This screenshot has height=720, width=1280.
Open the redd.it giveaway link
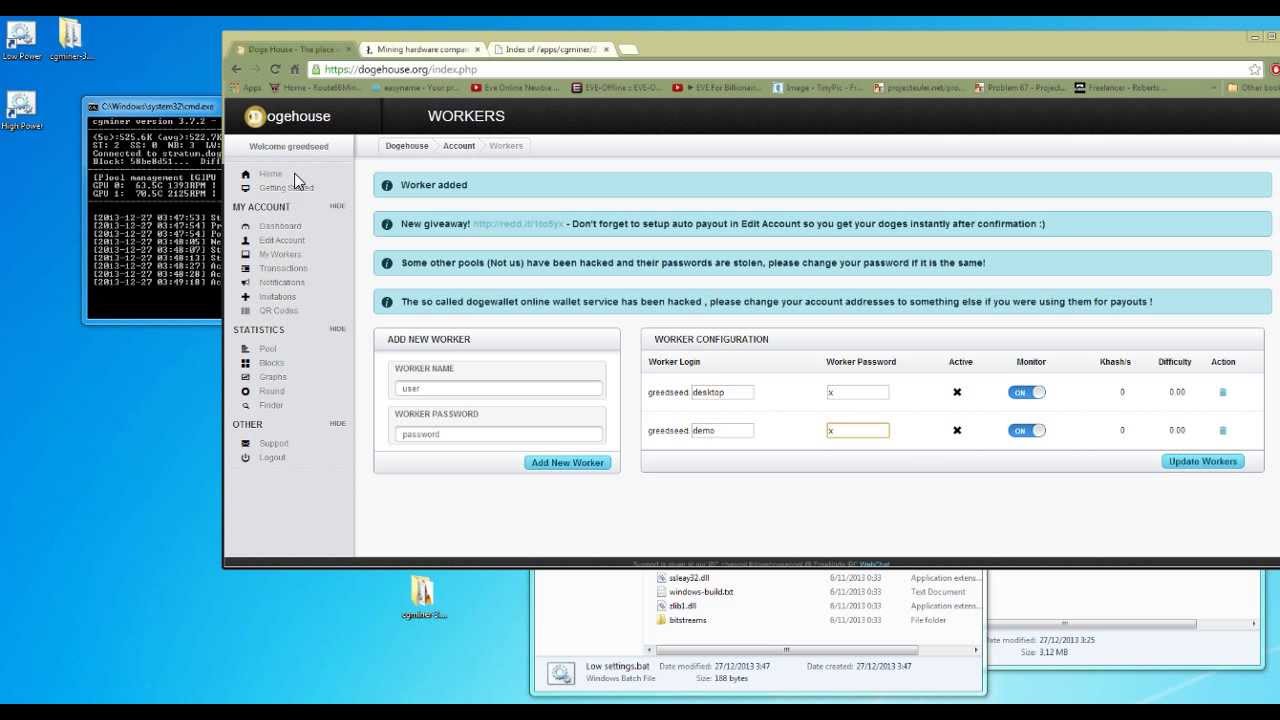(518, 224)
